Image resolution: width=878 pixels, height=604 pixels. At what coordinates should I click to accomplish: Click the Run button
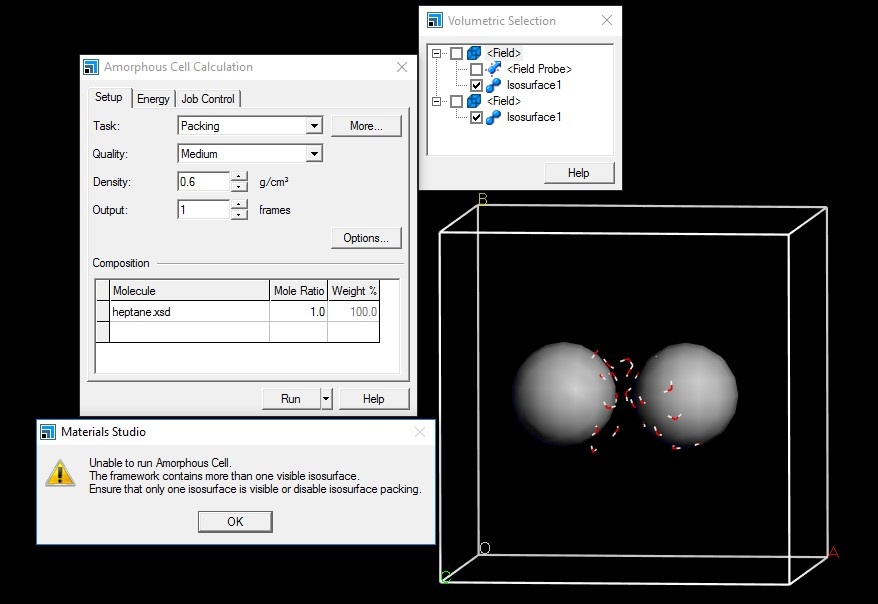pos(291,399)
